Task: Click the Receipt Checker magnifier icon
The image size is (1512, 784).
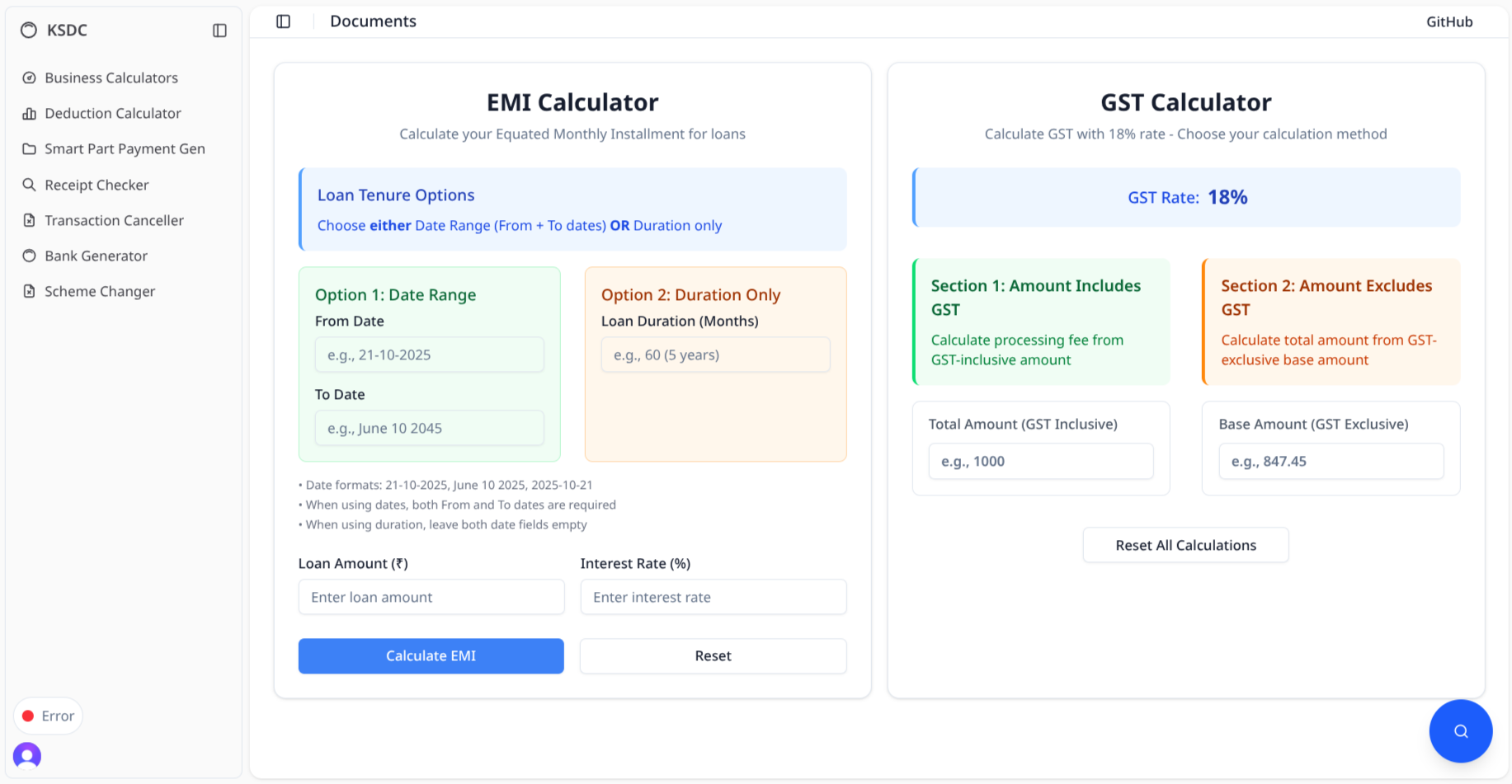Action: 29,185
